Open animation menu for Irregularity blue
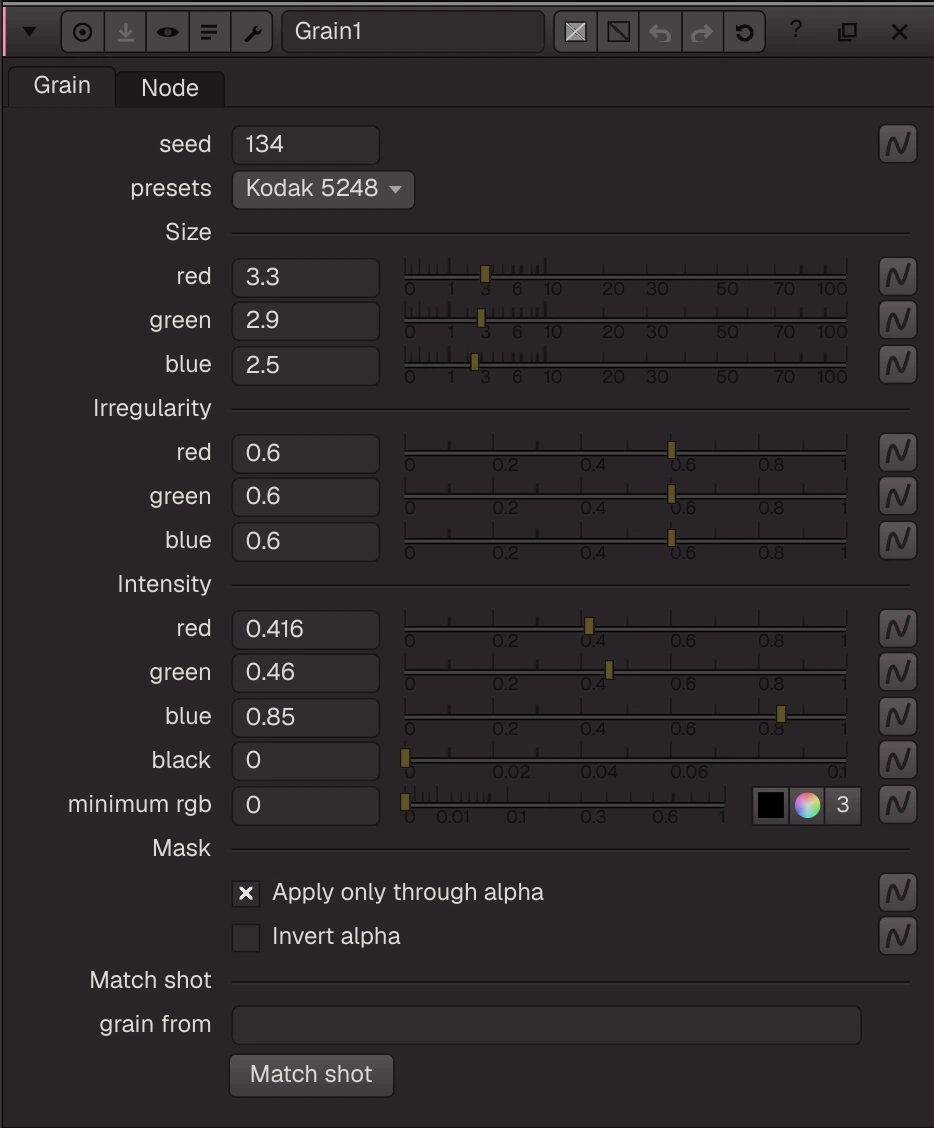934x1128 pixels. point(897,540)
